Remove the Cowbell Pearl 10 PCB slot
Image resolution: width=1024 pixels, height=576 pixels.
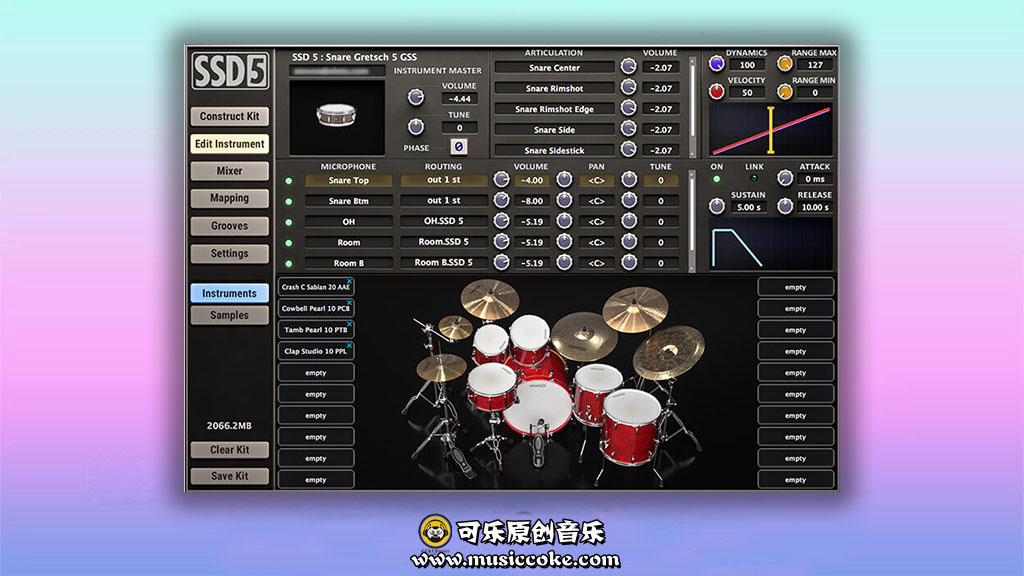349,303
